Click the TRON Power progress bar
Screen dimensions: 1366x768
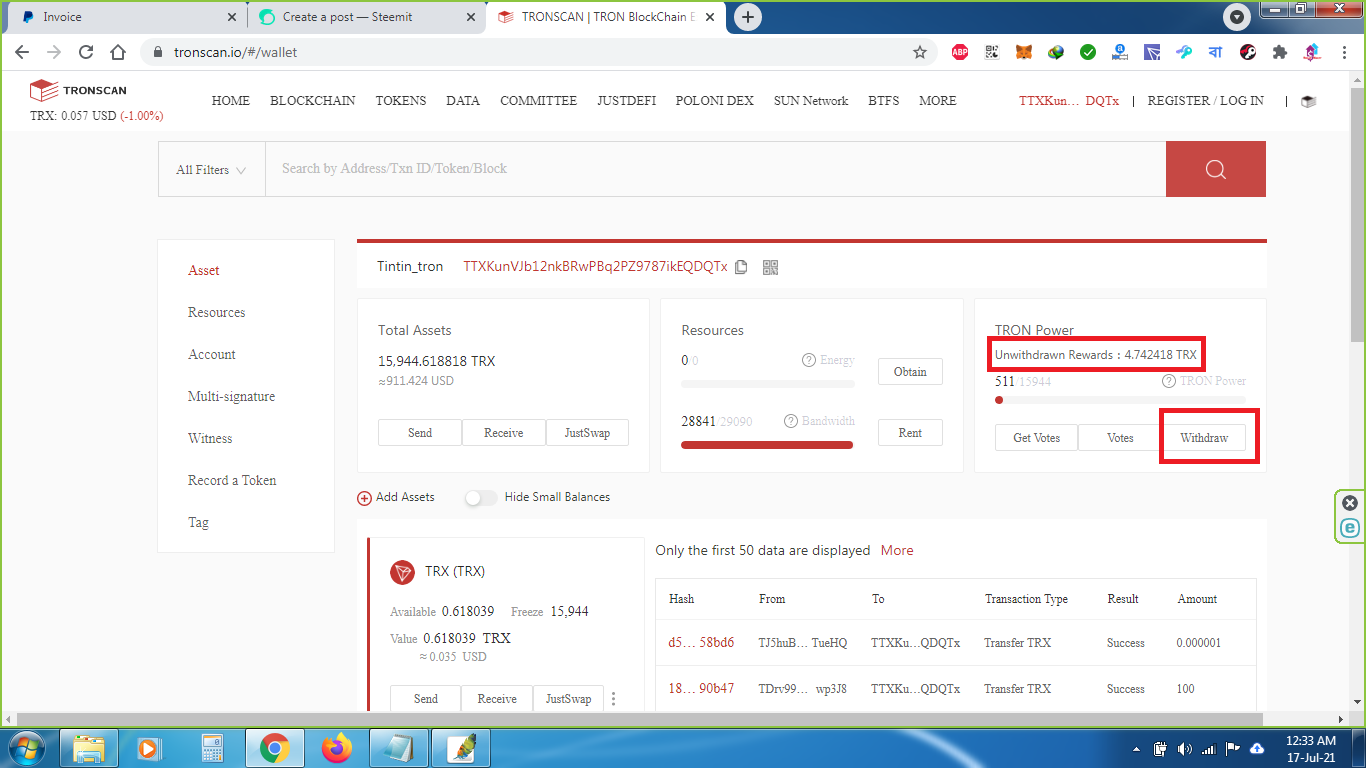tap(1120, 400)
